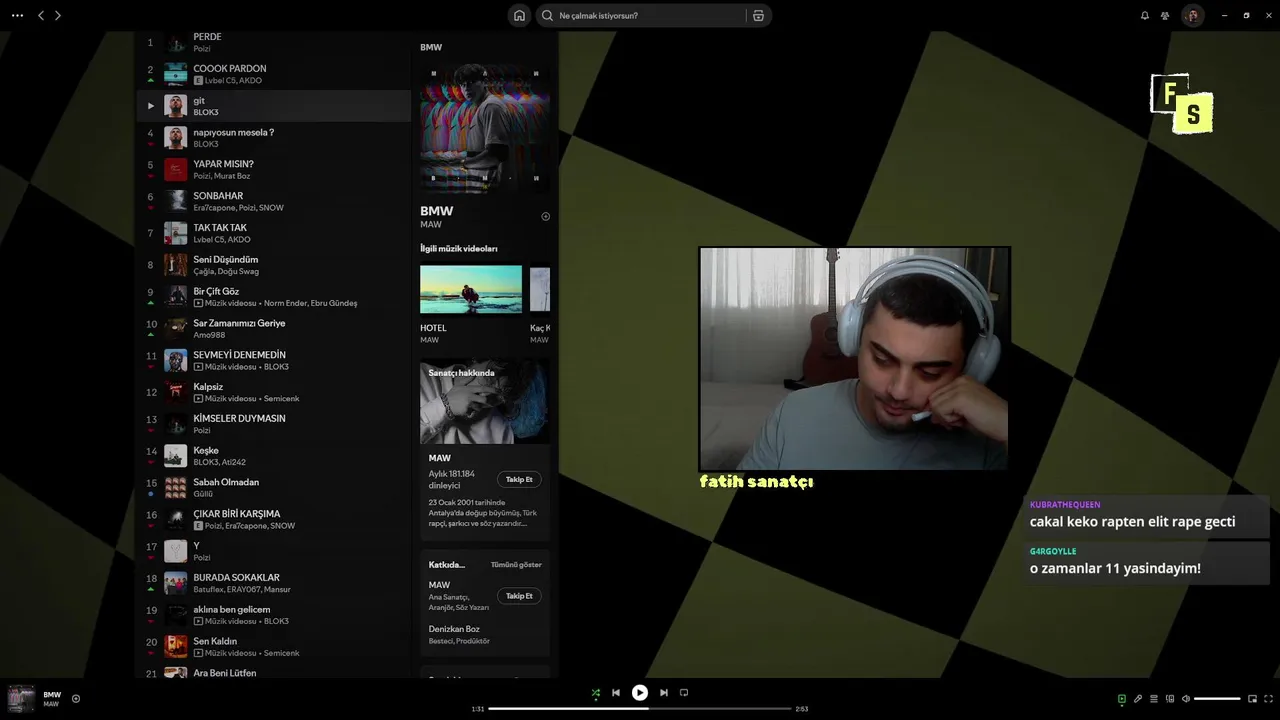The height and width of the screenshot is (720, 1280).
Task: Skip to the previous track
Action: click(x=616, y=692)
